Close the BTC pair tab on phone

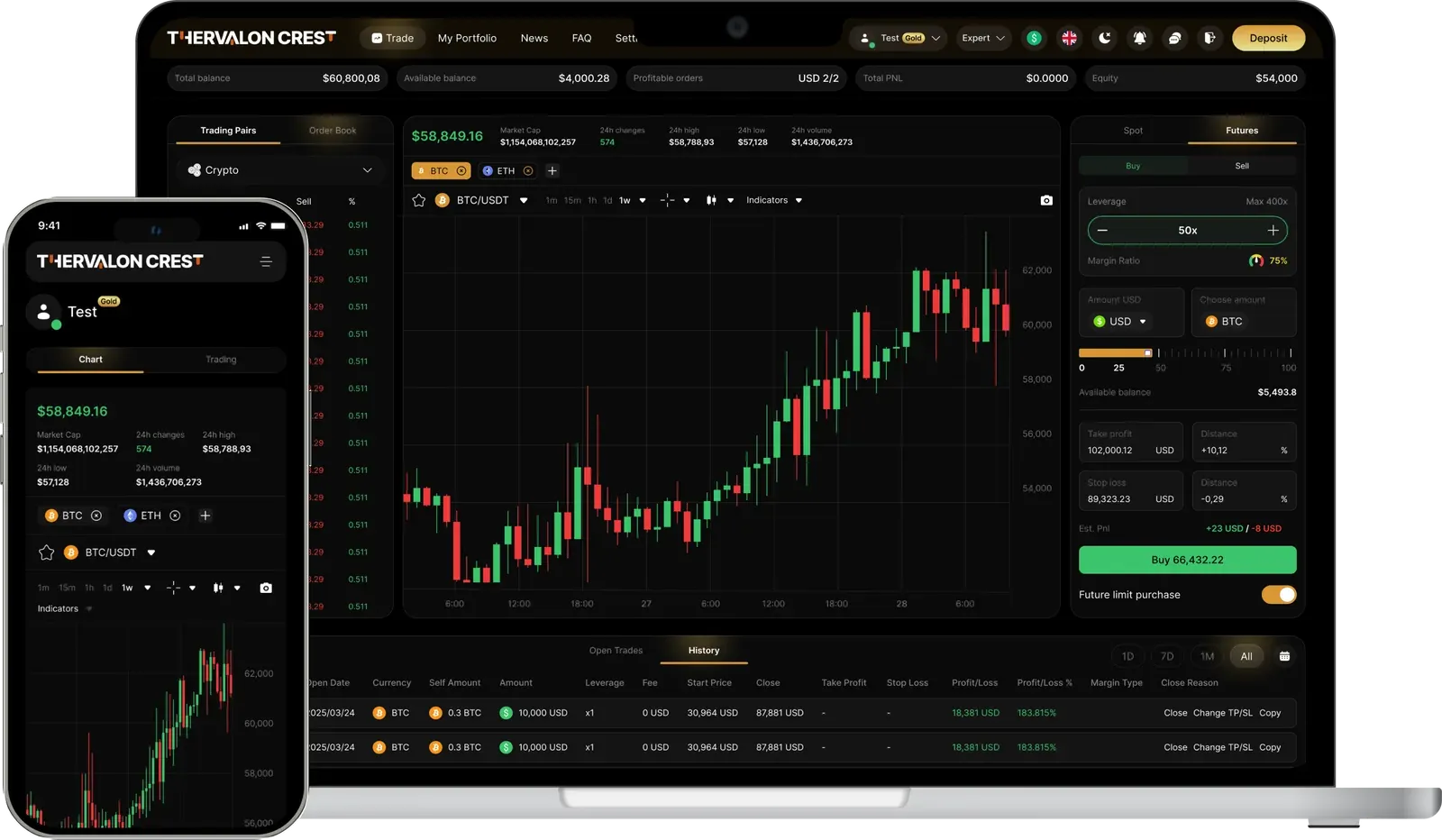click(x=96, y=516)
